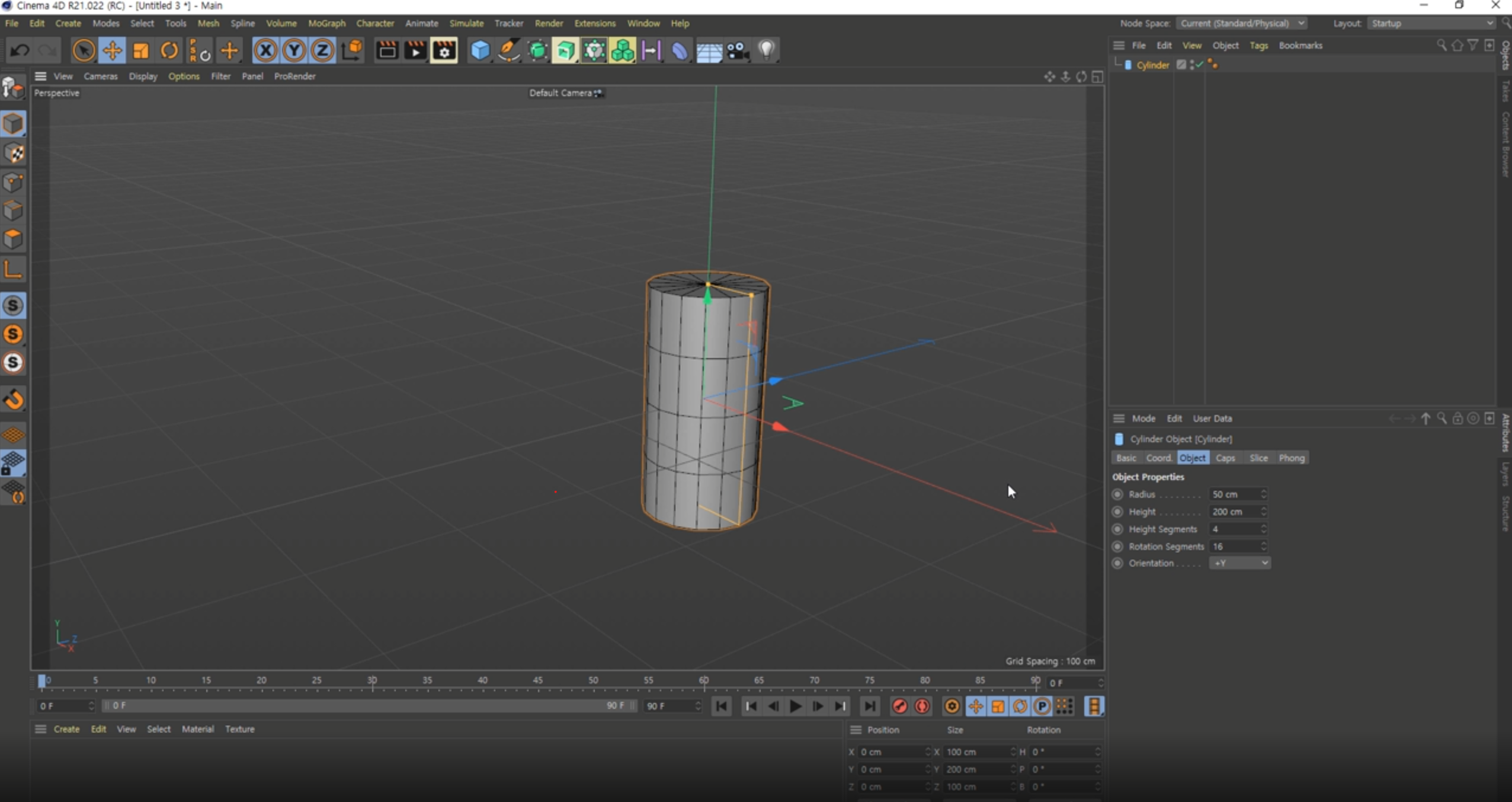Screen dimensions: 1512x802
Task: Open the Layout Startup dropdown
Action: click(x=1430, y=23)
